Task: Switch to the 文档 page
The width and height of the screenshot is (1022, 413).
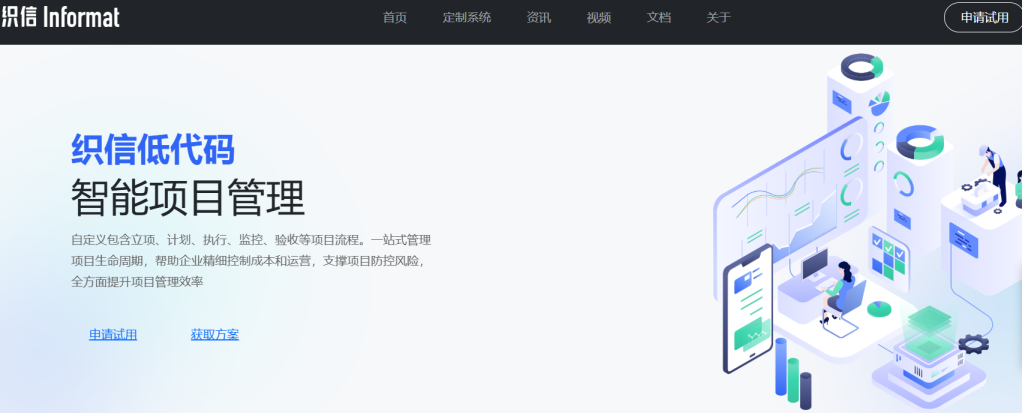Action: click(659, 18)
